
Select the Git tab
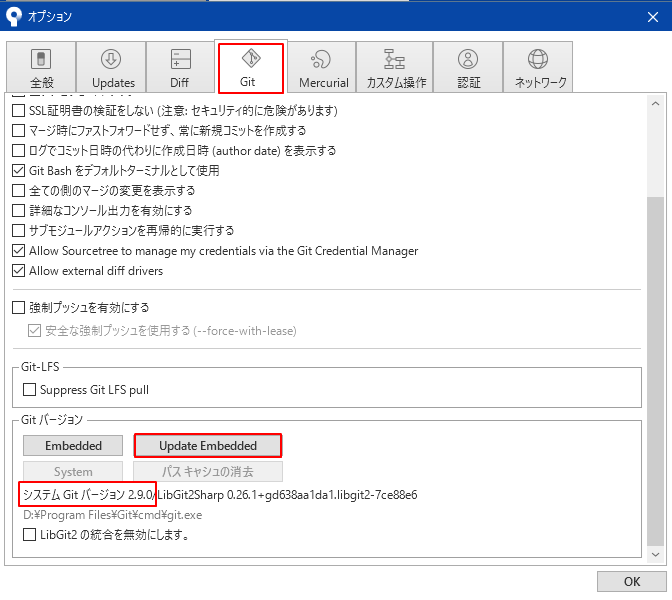coord(251,67)
